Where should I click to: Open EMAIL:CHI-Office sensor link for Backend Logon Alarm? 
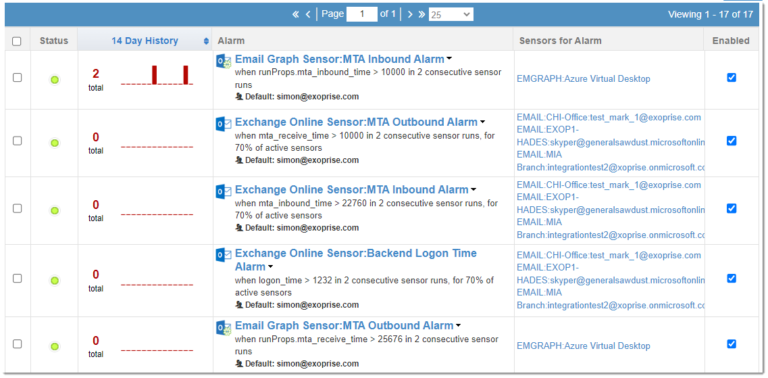609,255
